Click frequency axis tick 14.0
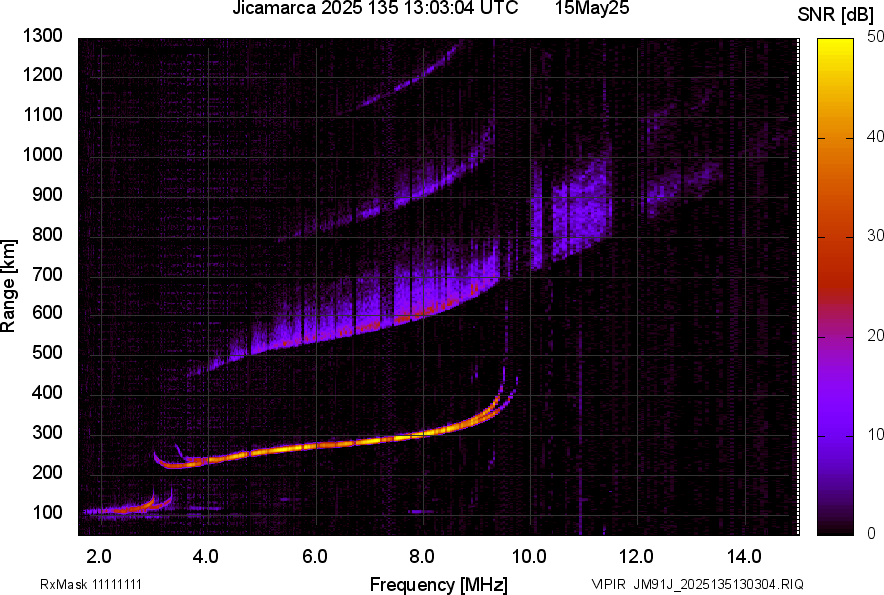884x595 pixels. click(744, 557)
